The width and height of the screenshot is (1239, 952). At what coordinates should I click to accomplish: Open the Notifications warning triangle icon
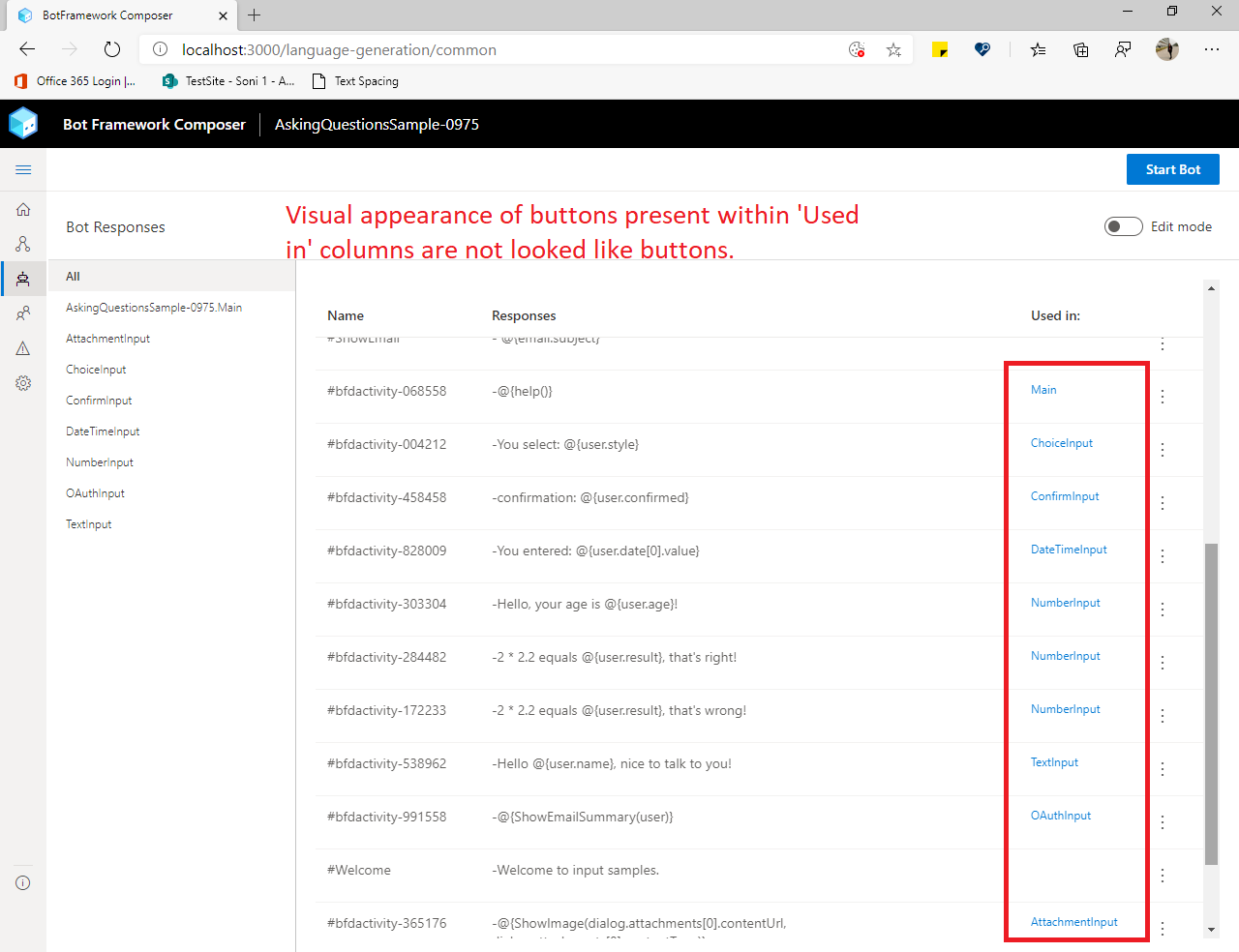point(23,348)
